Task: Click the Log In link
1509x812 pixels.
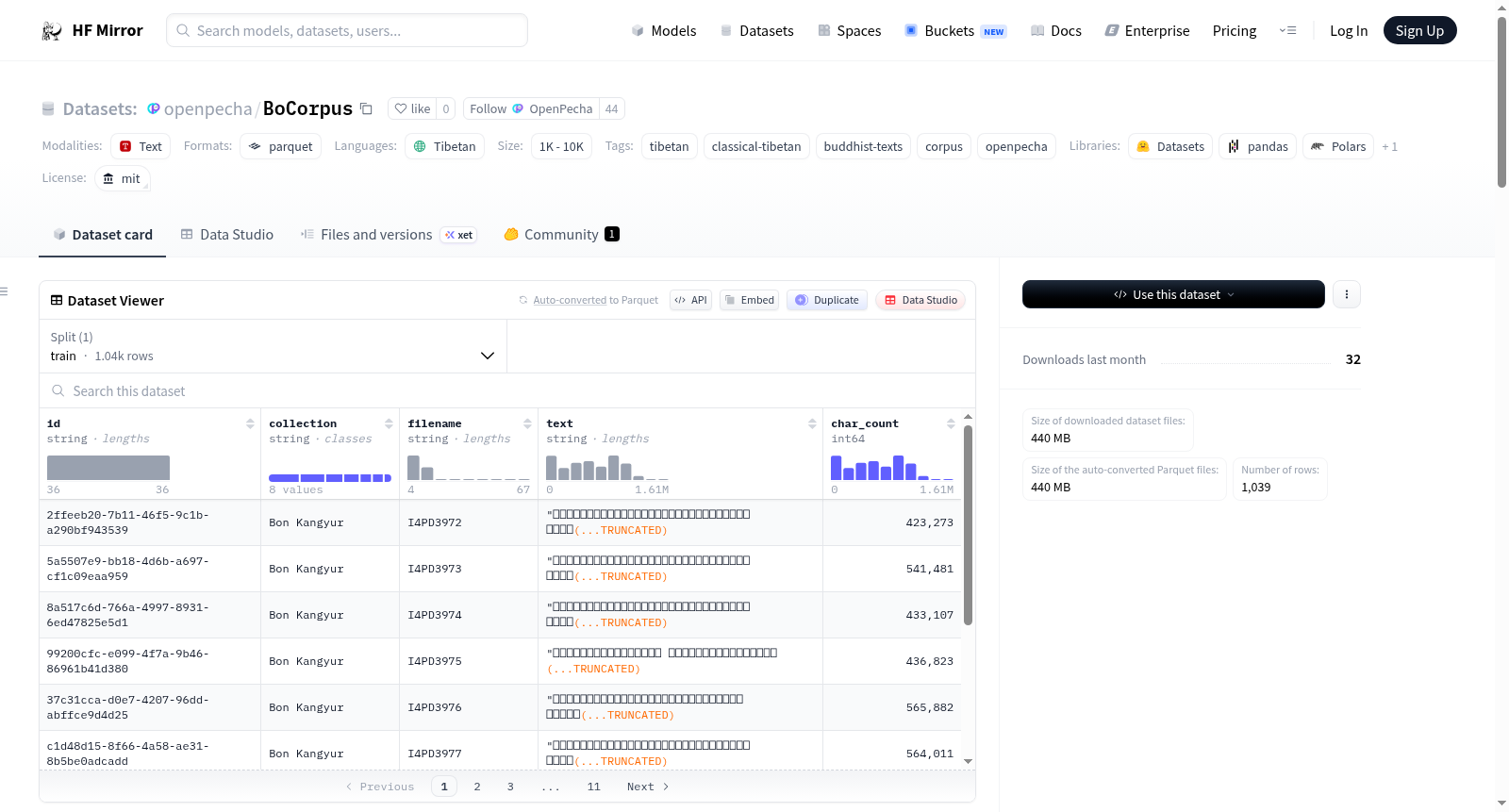Action: click(1349, 31)
